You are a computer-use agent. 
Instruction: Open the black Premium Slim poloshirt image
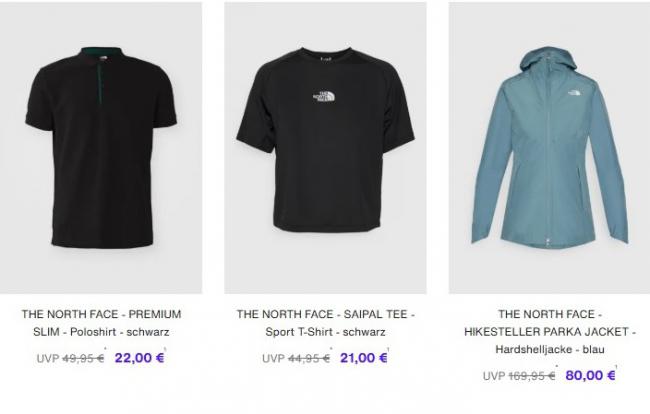(x=101, y=148)
